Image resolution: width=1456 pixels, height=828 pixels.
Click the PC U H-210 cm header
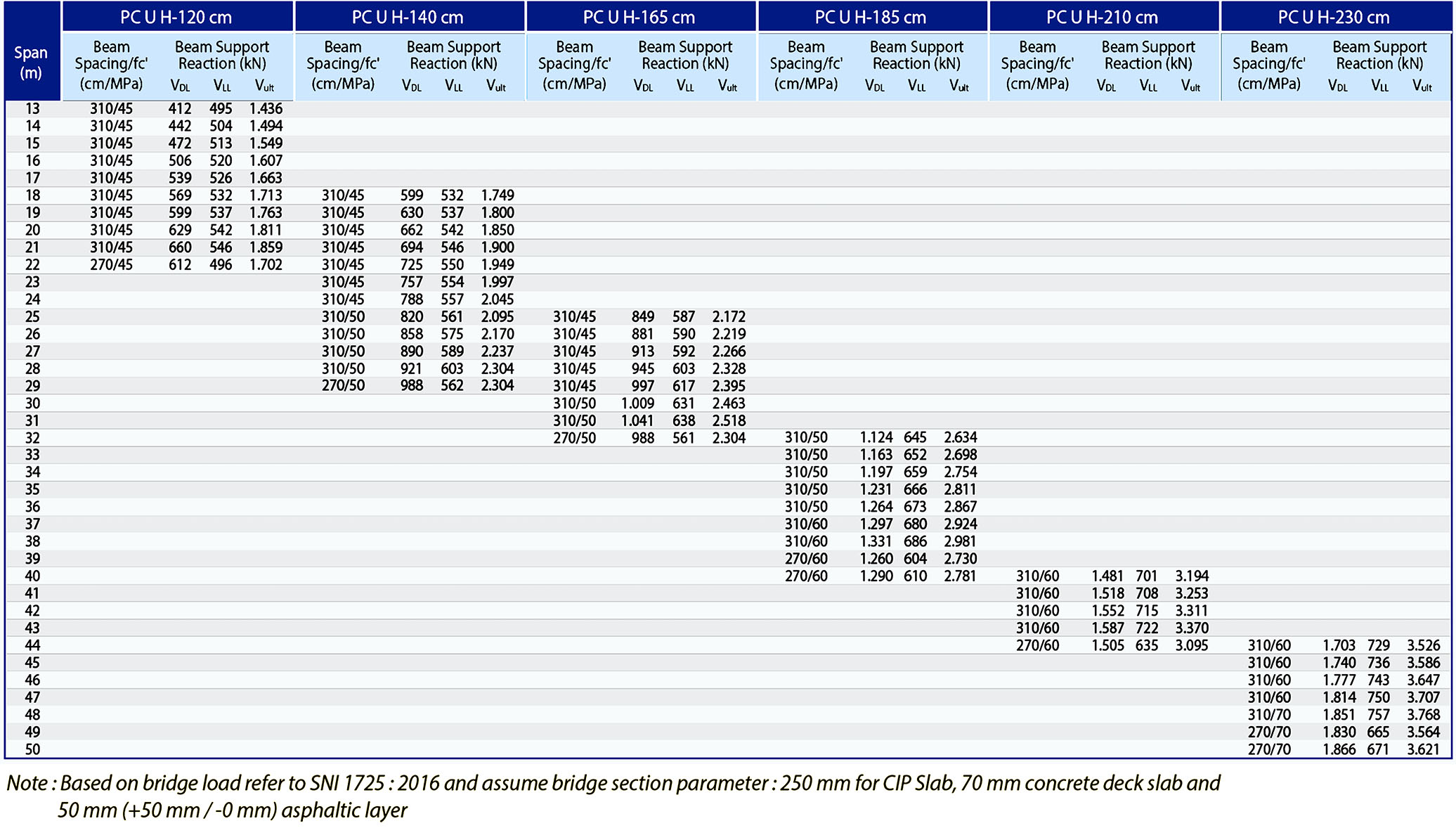coord(1102,17)
